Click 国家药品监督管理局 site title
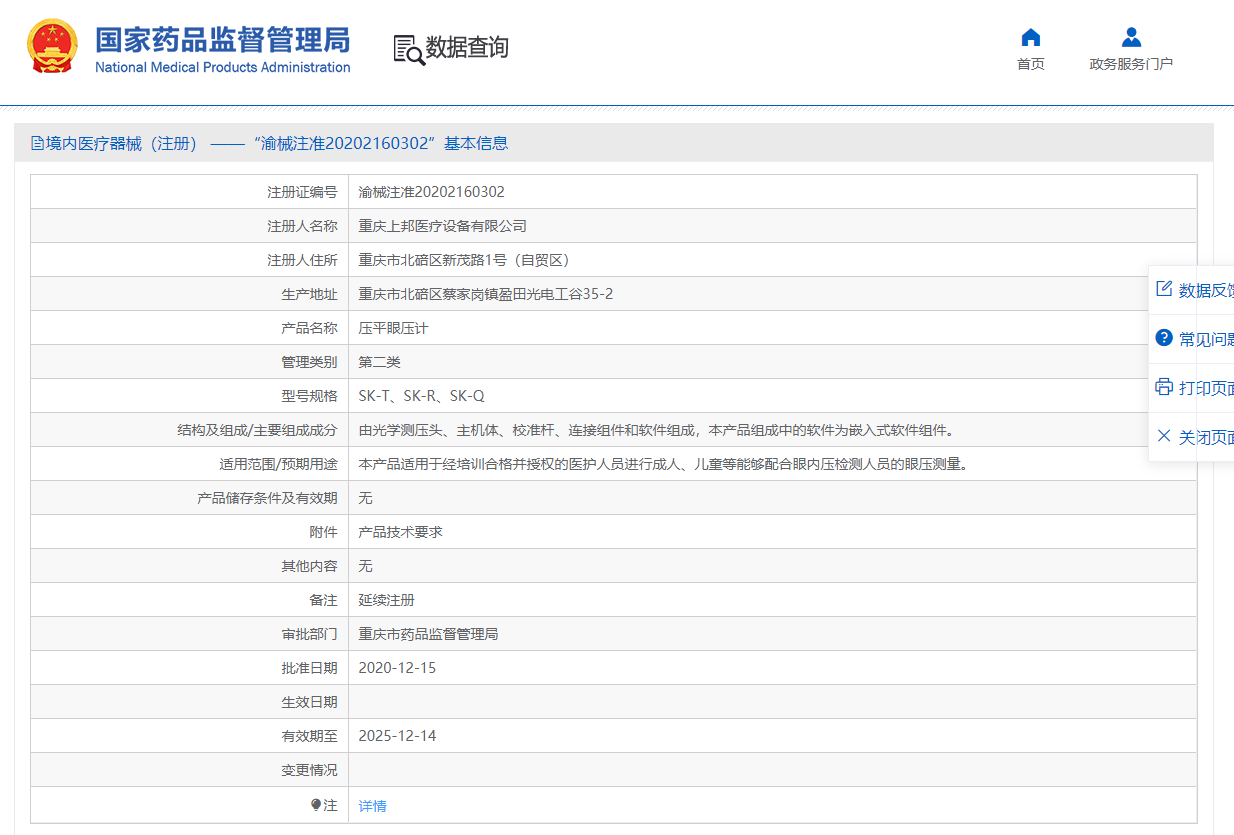 pos(223,40)
